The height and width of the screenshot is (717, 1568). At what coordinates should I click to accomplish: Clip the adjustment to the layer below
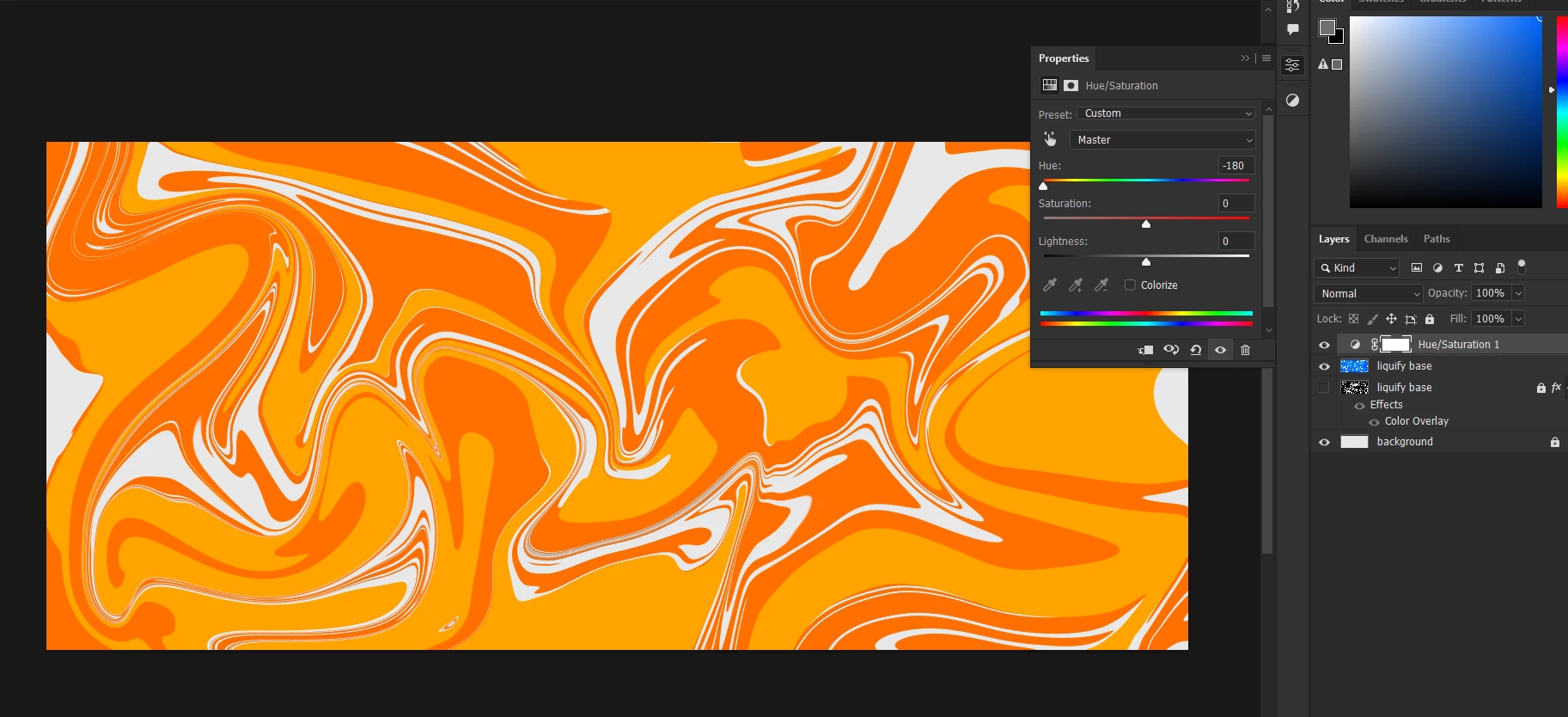[x=1145, y=350]
